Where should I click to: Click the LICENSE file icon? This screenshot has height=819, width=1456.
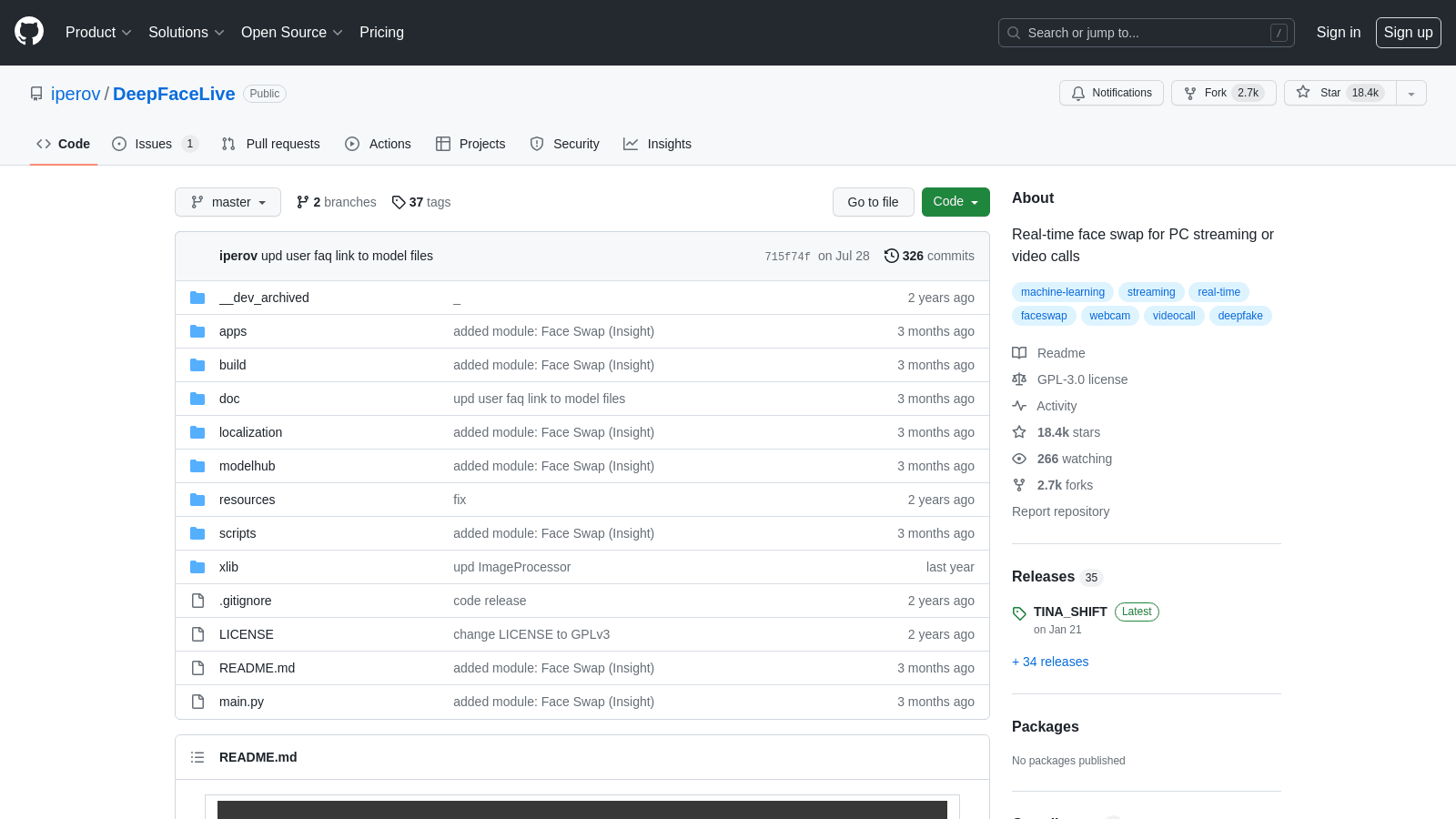click(197, 634)
